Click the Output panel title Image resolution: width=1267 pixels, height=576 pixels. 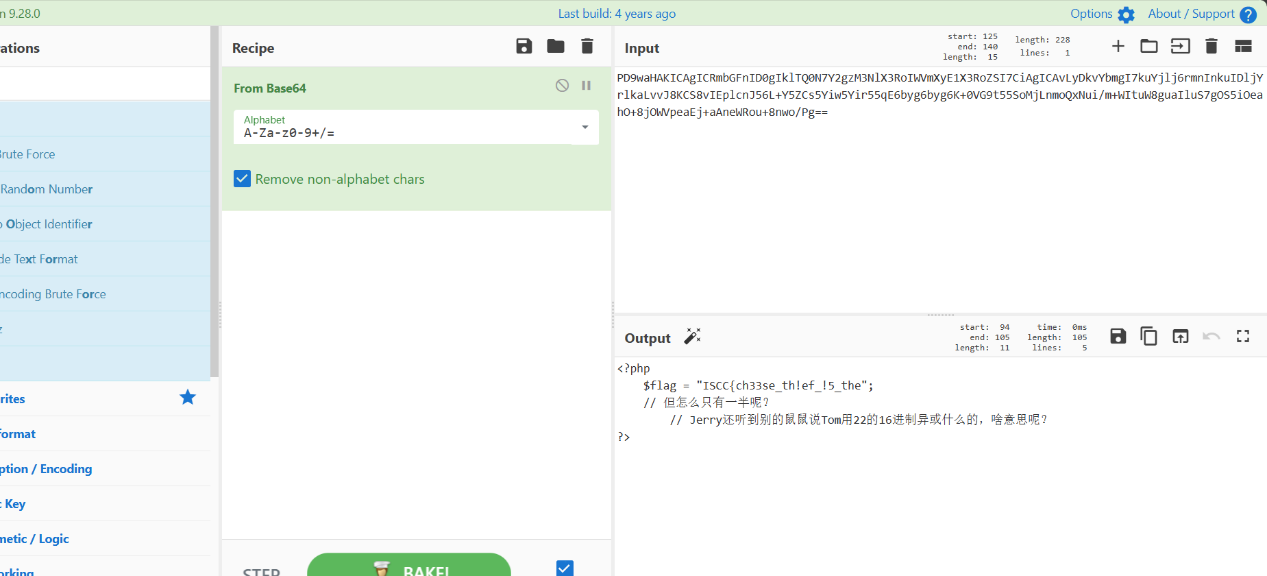point(648,338)
